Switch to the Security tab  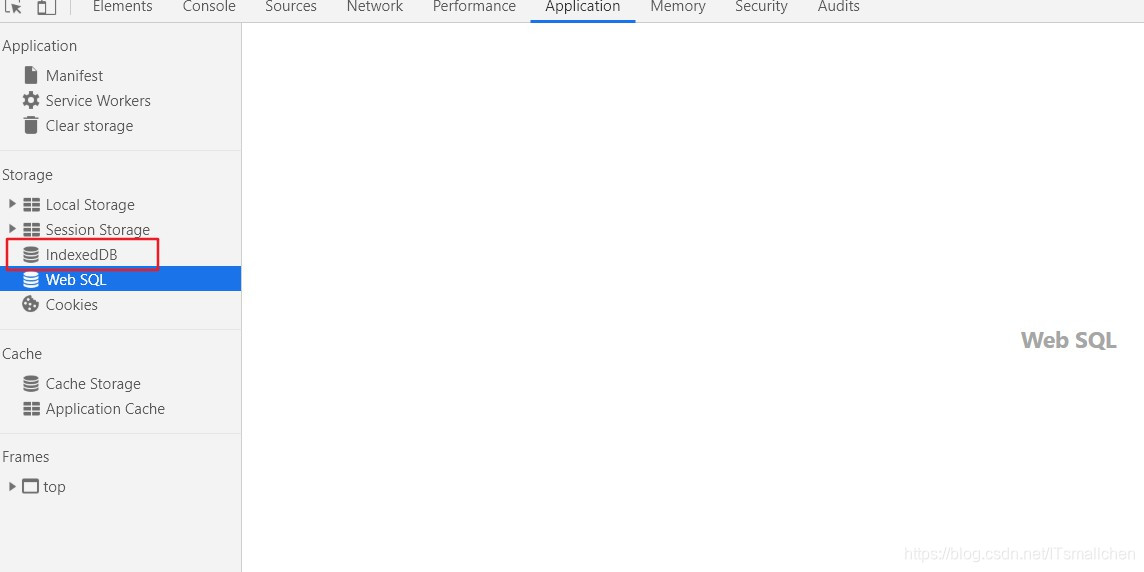[761, 7]
